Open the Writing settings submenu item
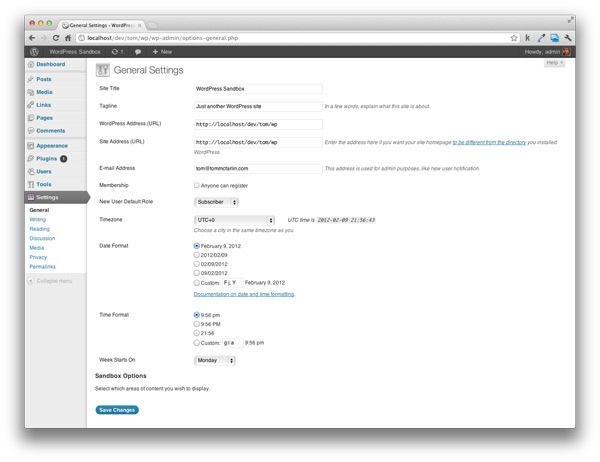Image resolution: width=600 pixels, height=462 pixels. tap(38, 219)
